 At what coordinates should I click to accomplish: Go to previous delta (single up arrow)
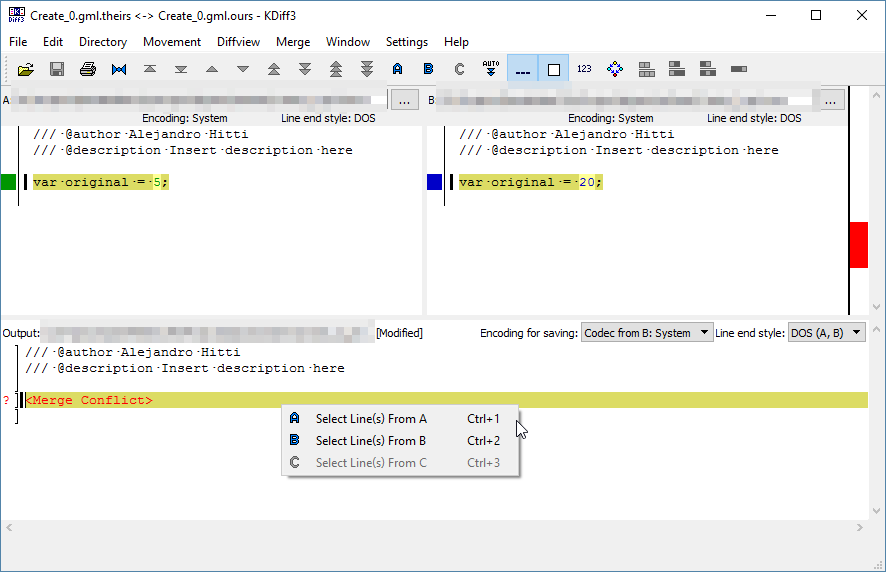click(x=212, y=69)
